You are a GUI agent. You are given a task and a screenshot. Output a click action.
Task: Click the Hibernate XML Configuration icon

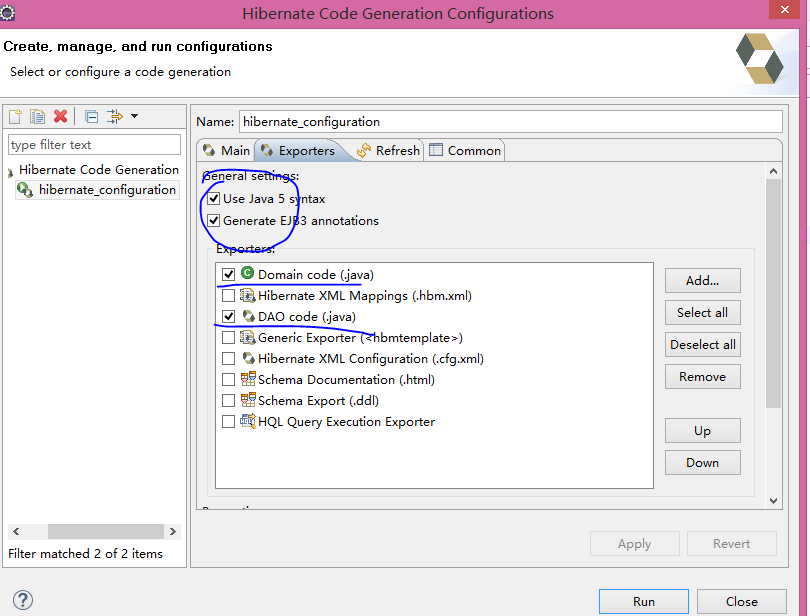click(248, 358)
